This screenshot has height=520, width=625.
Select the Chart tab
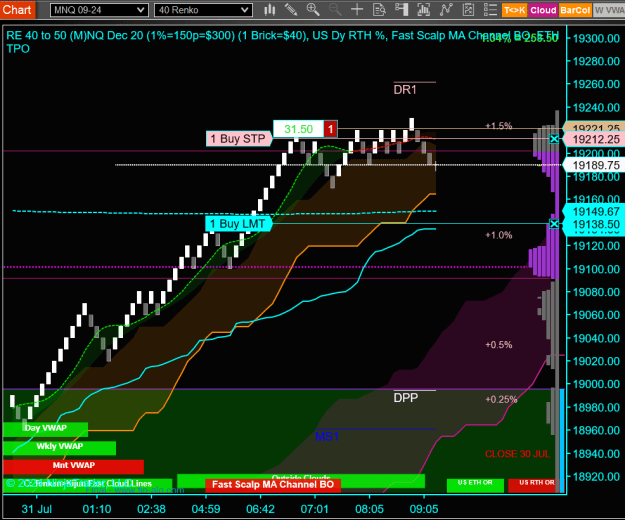[18, 10]
